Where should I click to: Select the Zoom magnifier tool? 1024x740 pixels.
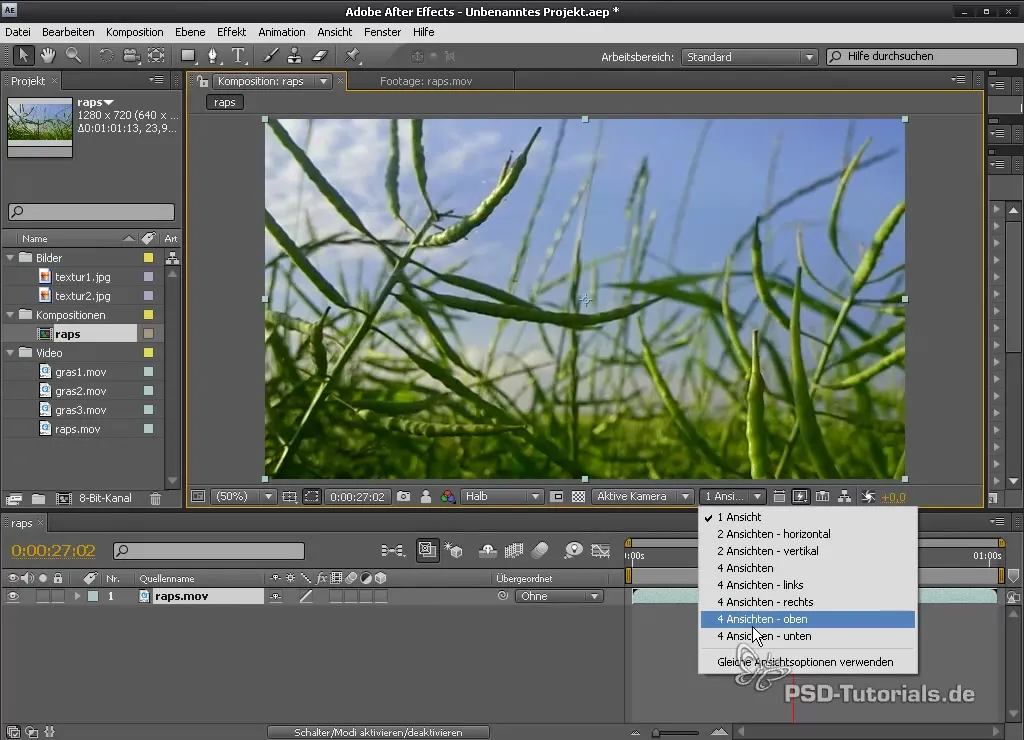coord(73,56)
